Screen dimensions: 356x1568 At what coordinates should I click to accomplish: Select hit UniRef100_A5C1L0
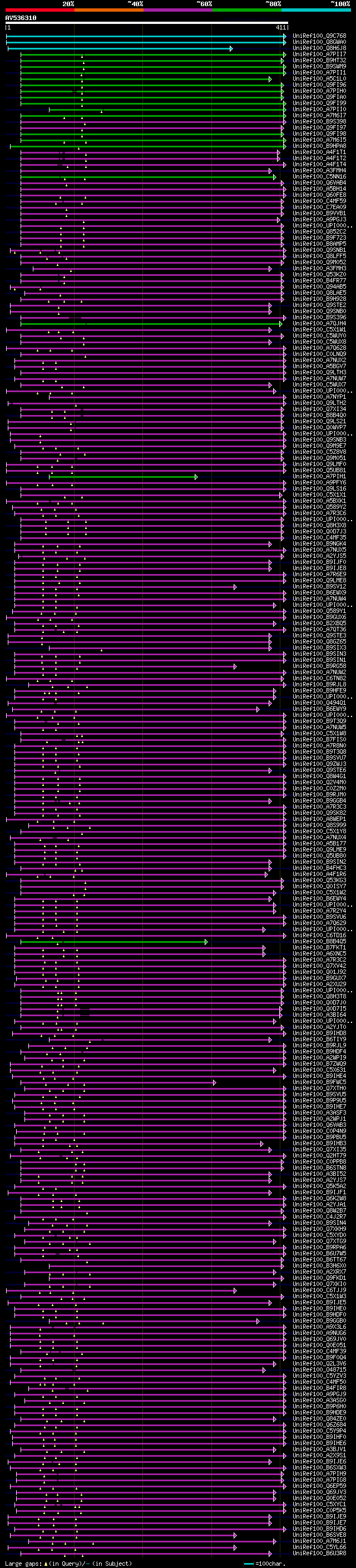coord(319,78)
